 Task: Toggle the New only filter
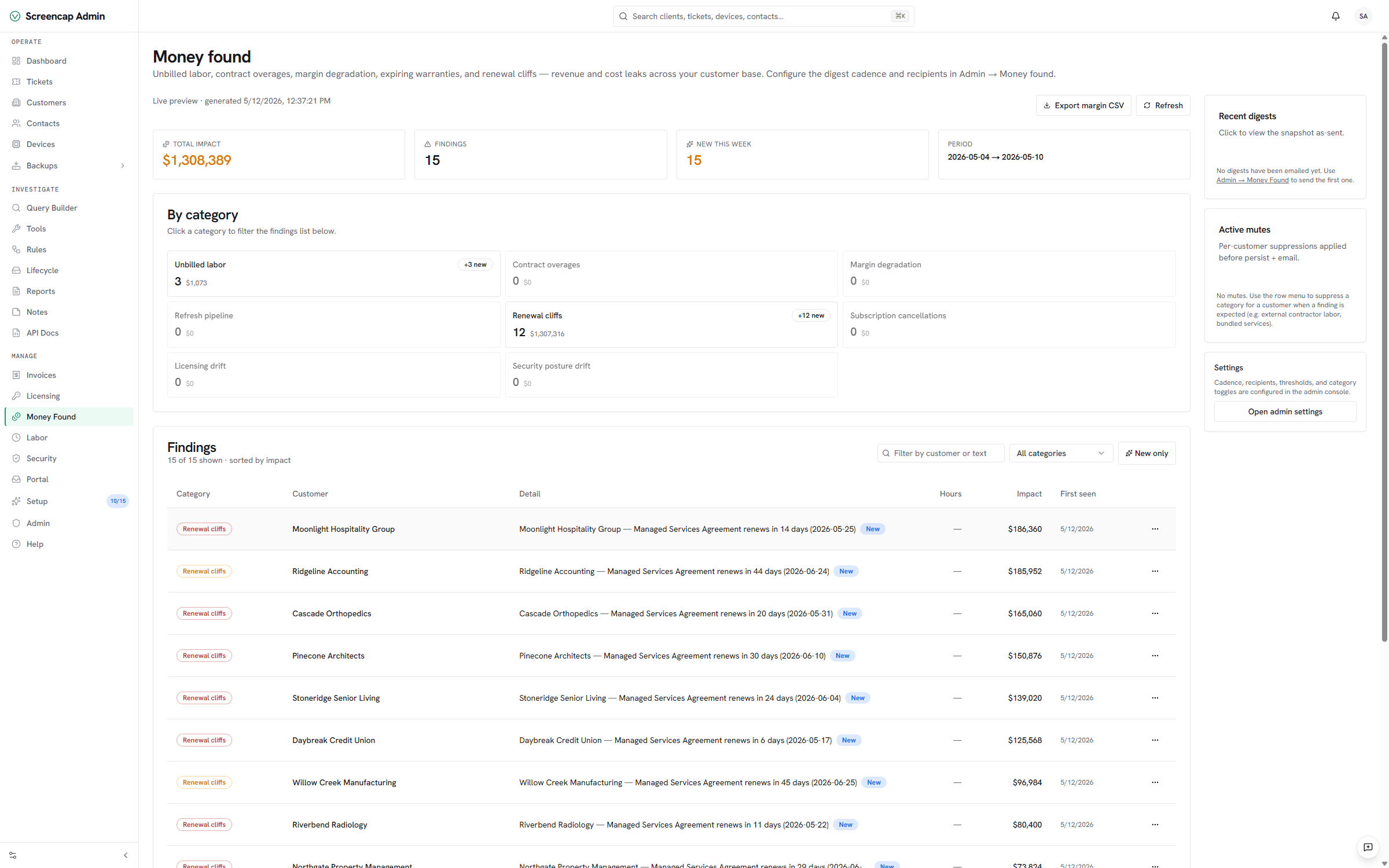1147,453
